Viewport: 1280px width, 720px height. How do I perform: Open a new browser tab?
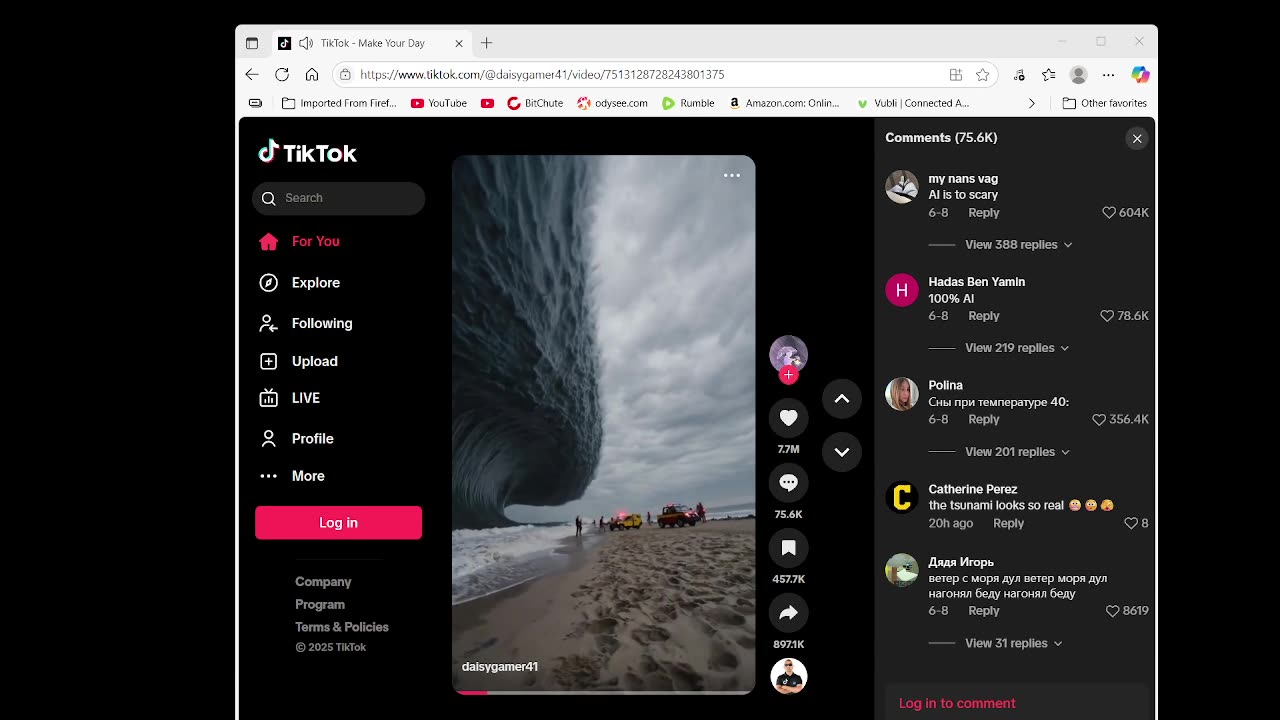pyautogui.click(x=487, y=43)
